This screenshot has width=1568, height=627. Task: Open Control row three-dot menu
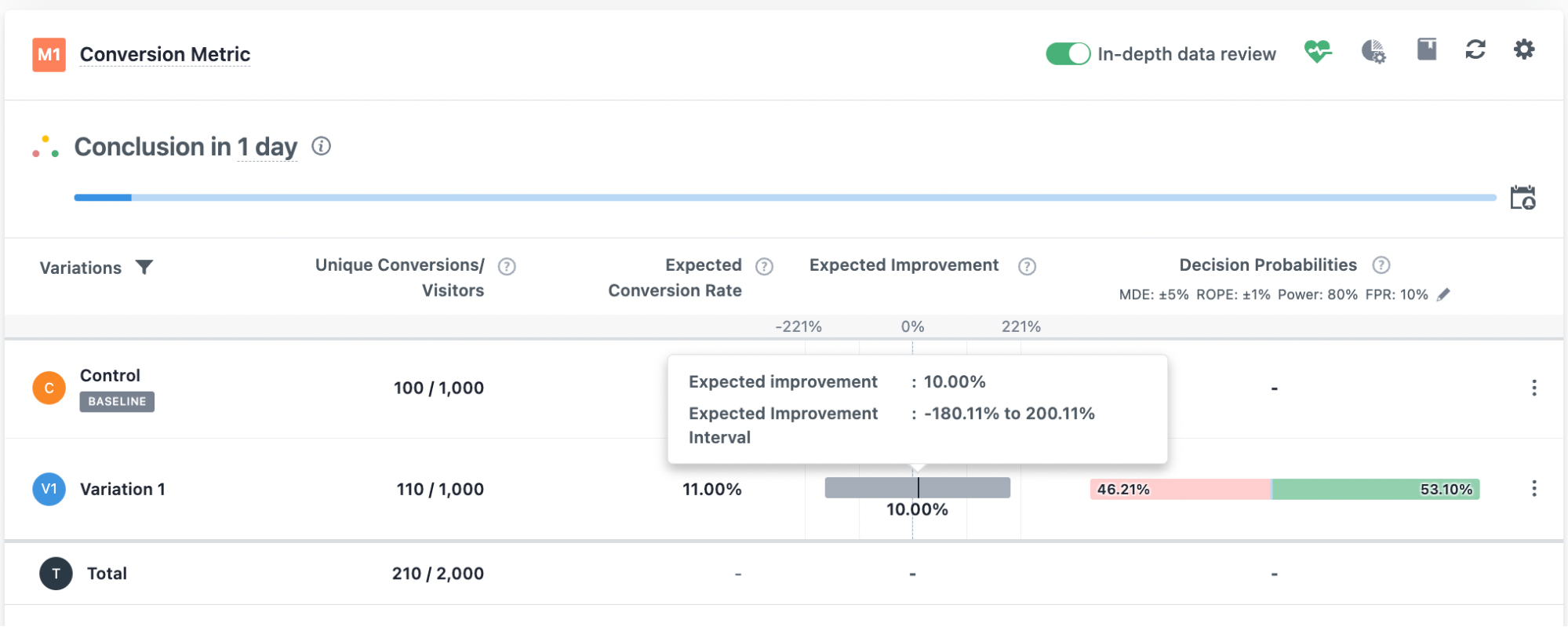point(1534,388)
